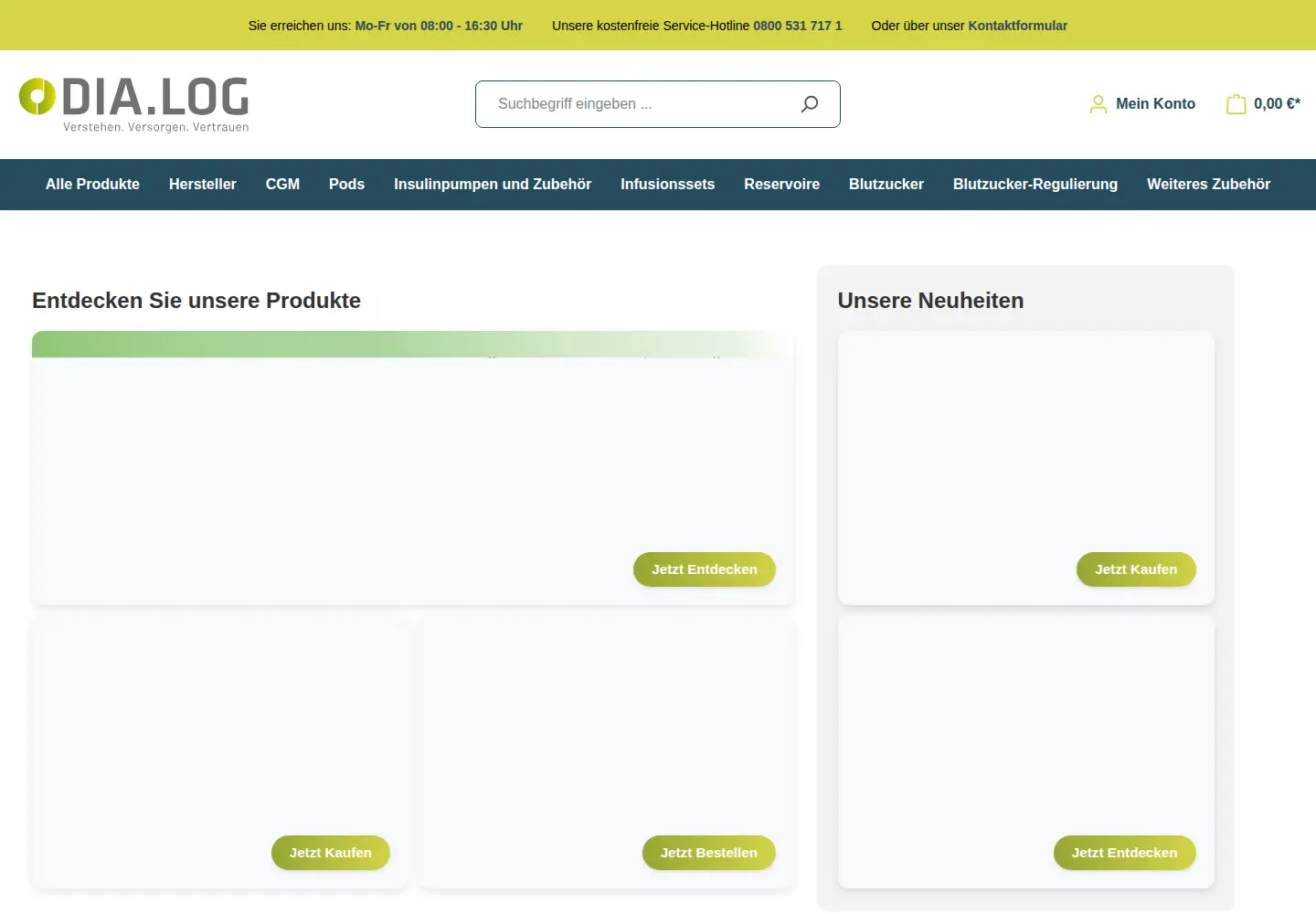
Task: Select CGM in navigation
Action: [282, 185]
